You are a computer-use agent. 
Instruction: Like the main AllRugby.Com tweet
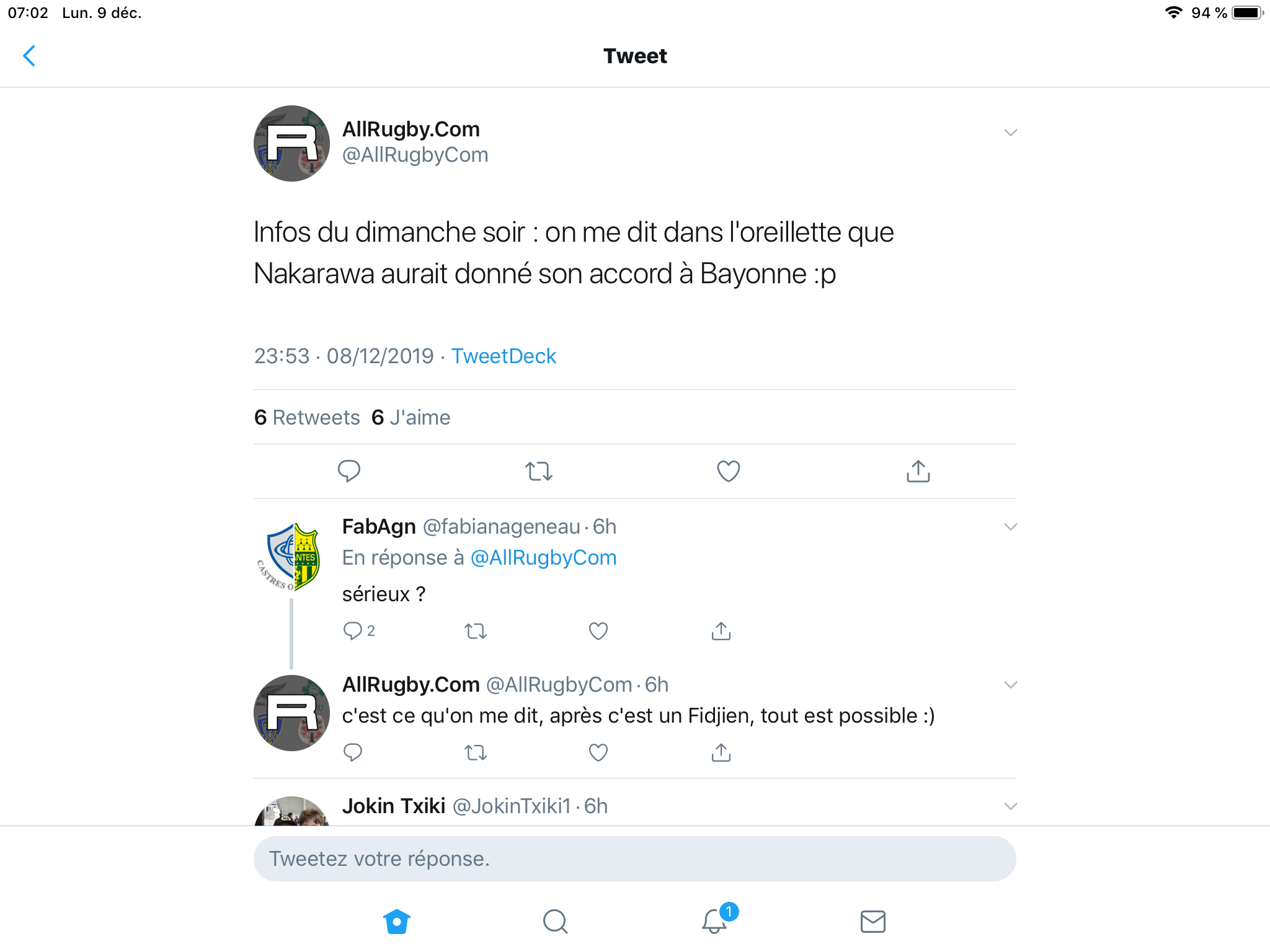pyautogui.click(x=729, y=471)
